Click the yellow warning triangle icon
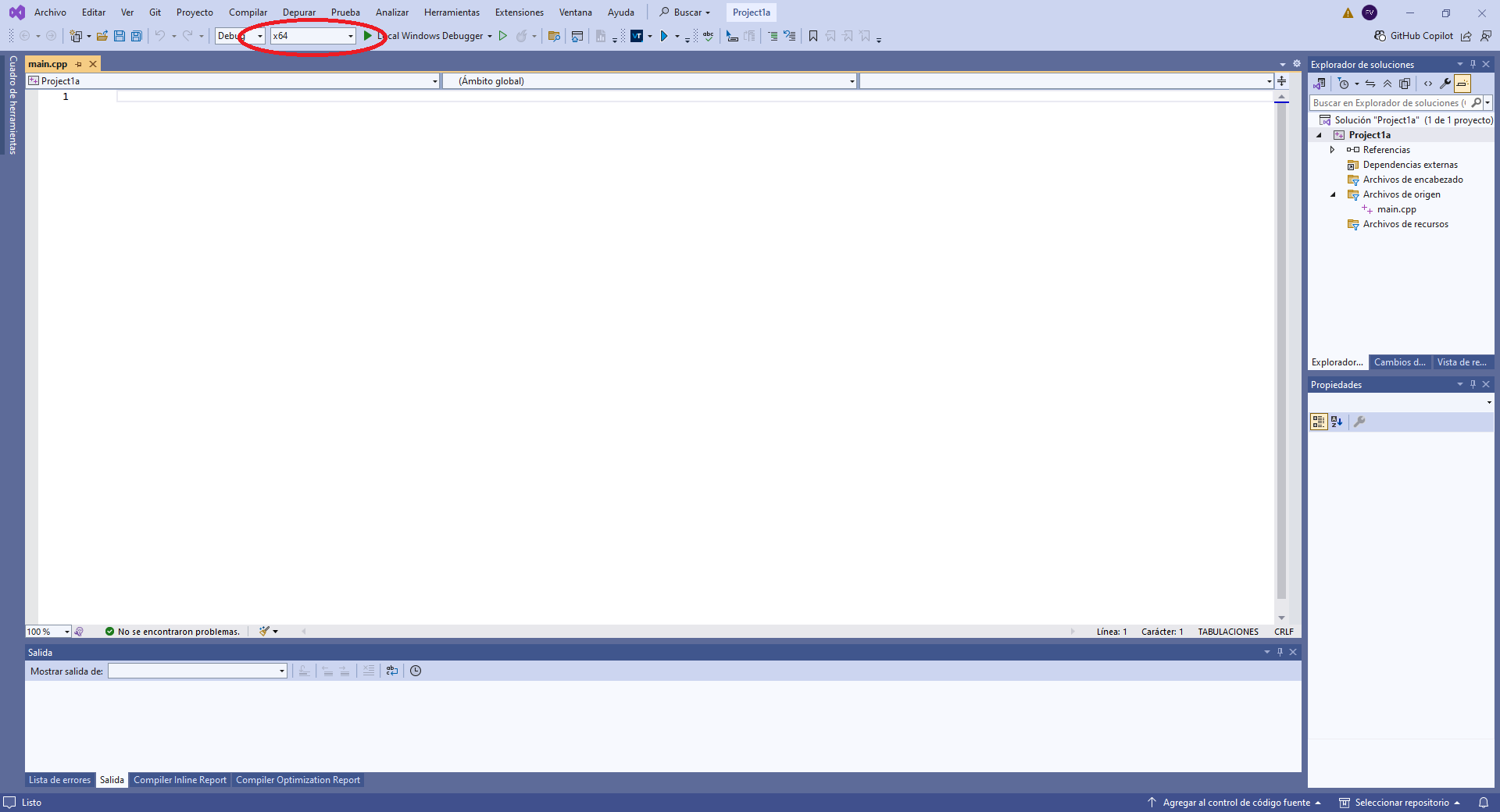Image resolution: width=1500 pixels, height=812 pixels. (1348, 12)
